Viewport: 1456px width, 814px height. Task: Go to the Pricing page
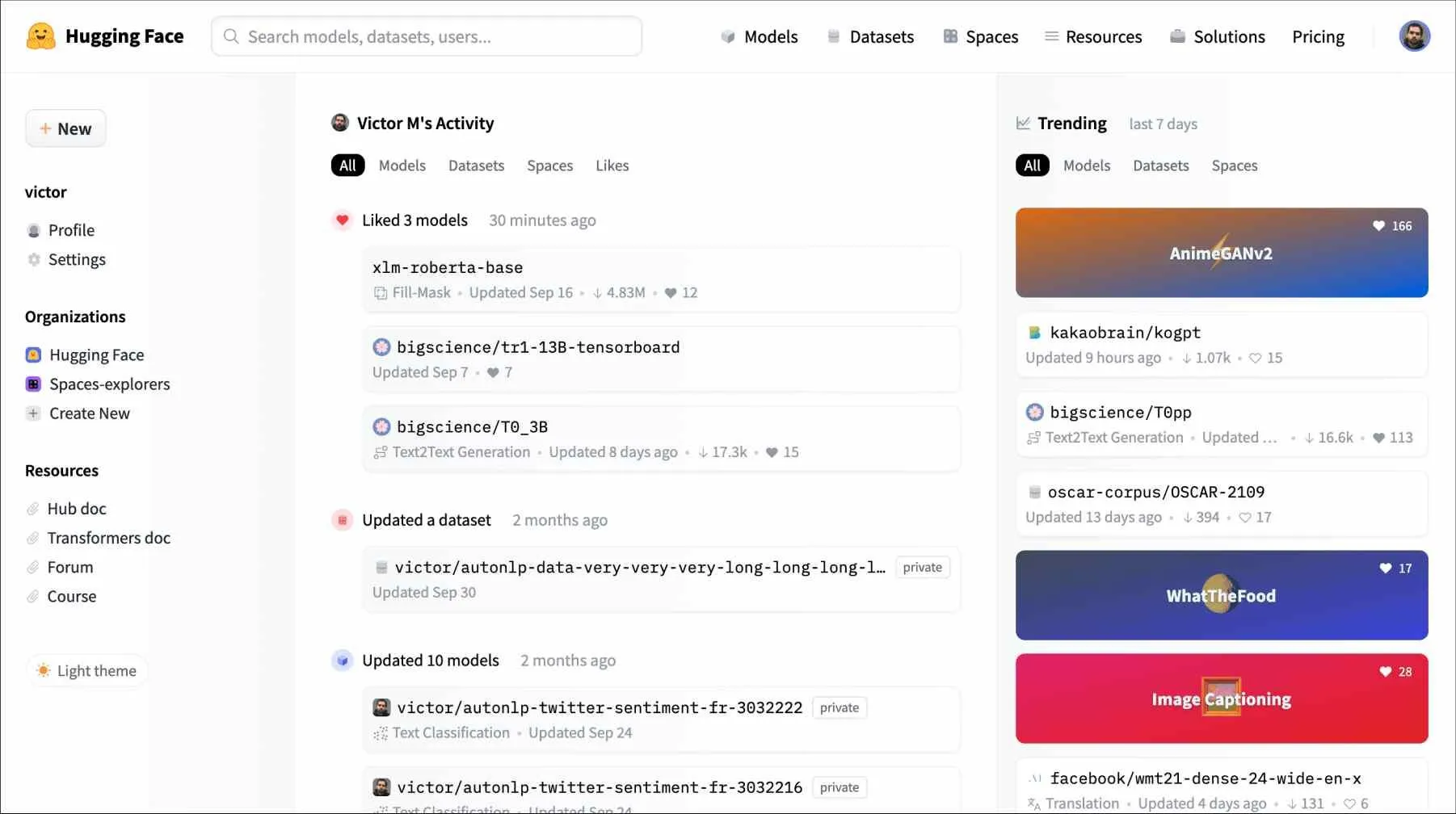coord(1318,37)
